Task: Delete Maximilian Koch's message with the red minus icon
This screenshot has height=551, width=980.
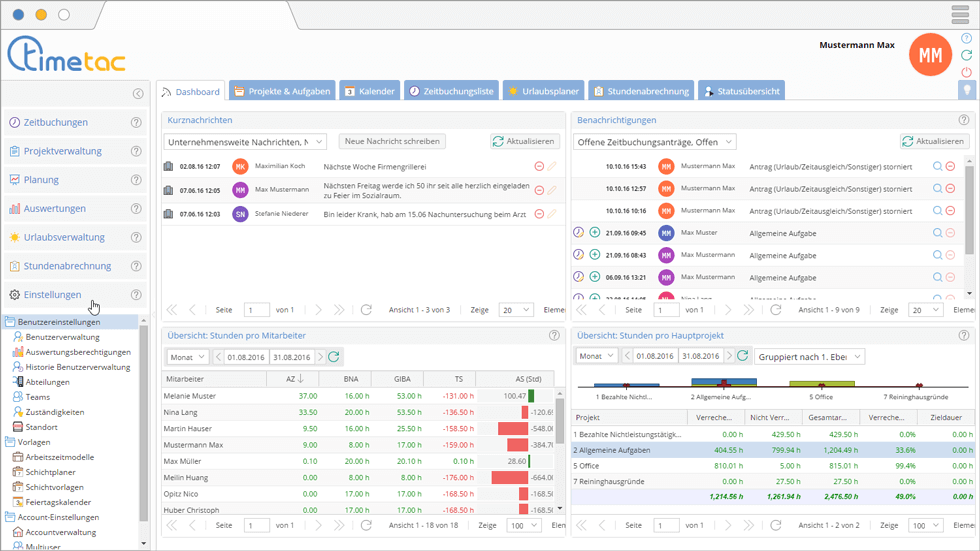Action: (x=540, y=167)
